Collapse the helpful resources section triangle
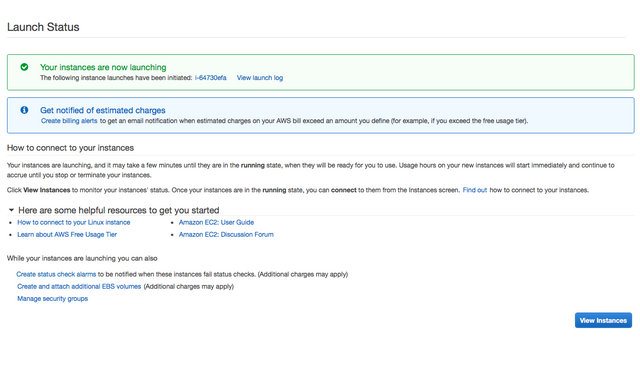640x385 pixels. pyautogui.click(x=11, y=210)
